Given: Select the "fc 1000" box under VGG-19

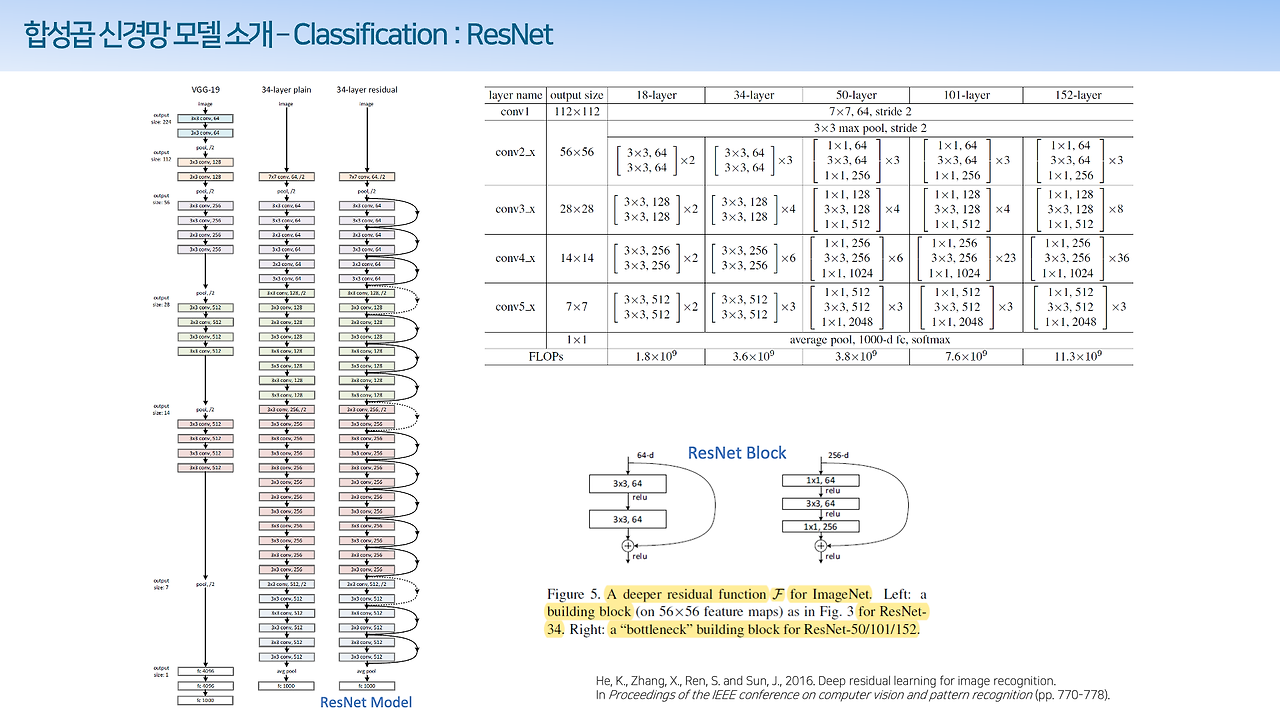Looking at the screenshot, I should 205,700.
